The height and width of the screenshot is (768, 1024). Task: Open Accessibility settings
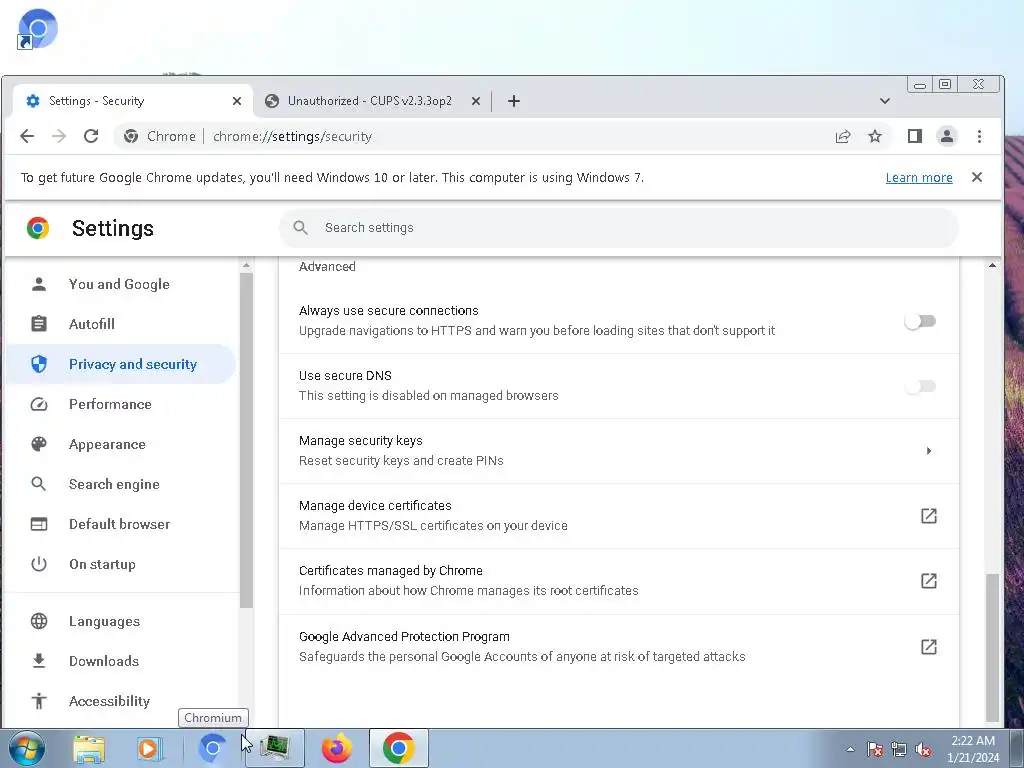(120, 701)
